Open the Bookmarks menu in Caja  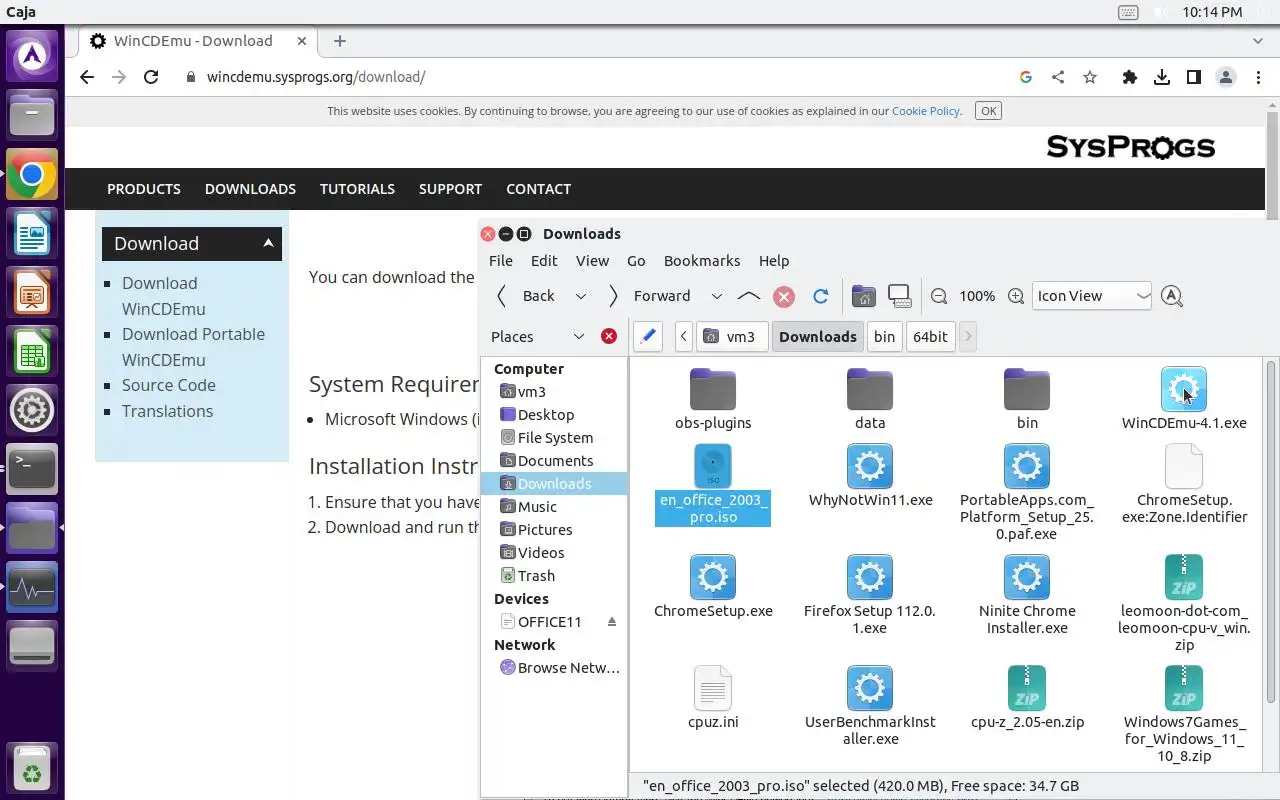pos(702,260)
